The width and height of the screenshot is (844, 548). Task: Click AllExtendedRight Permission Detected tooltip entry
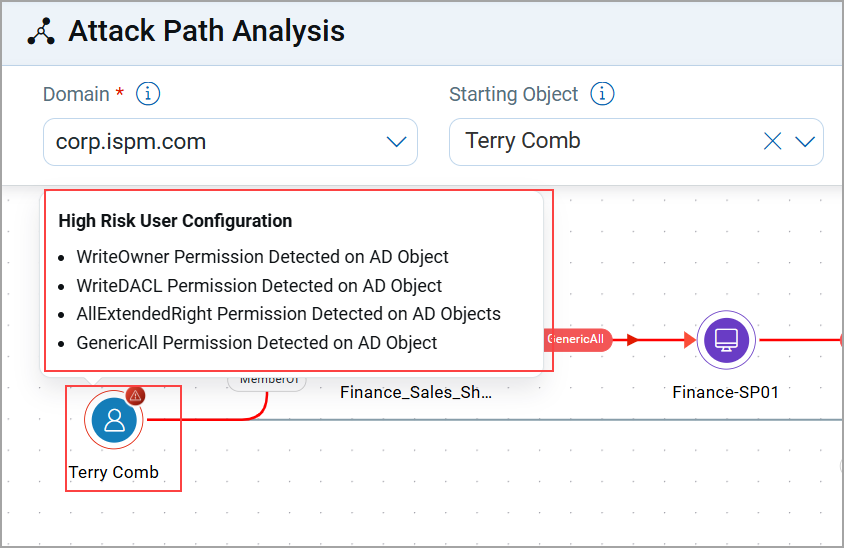288,314
